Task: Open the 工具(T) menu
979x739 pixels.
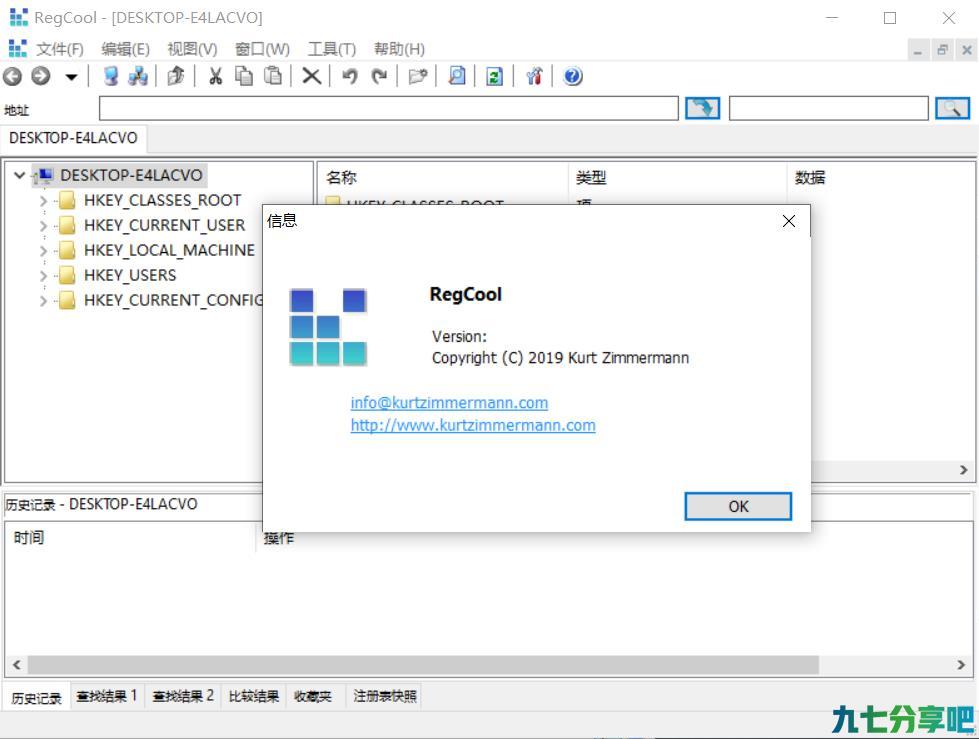Action: tap(332, 49)
